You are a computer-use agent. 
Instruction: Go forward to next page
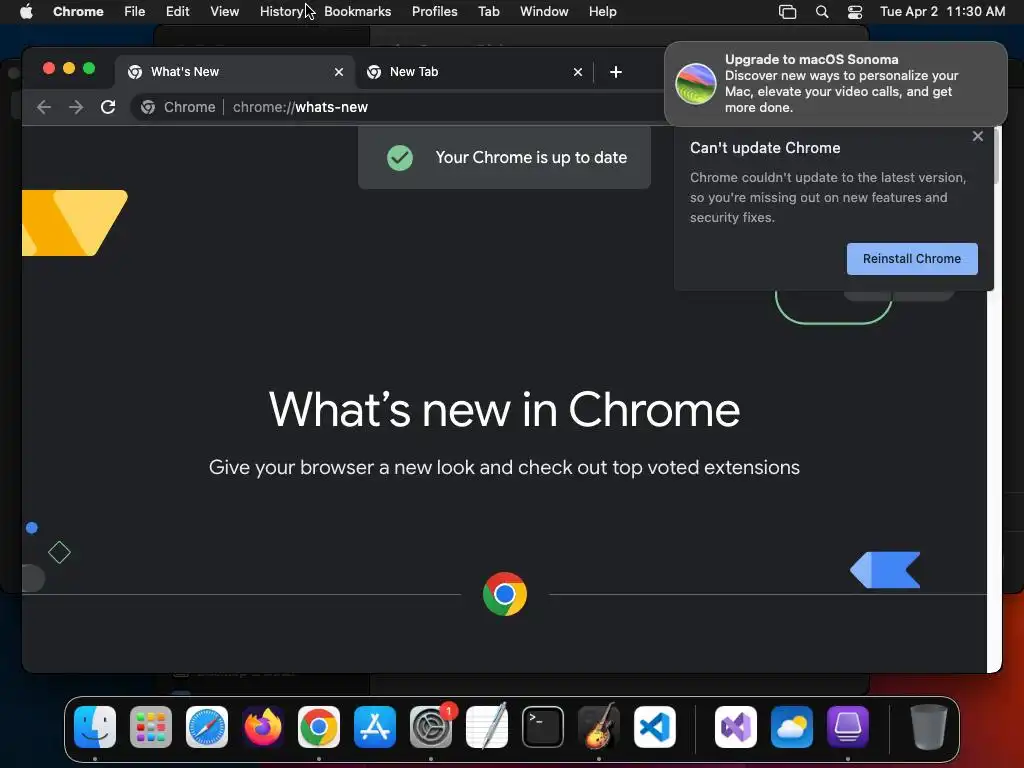click(x=76, y=107)
